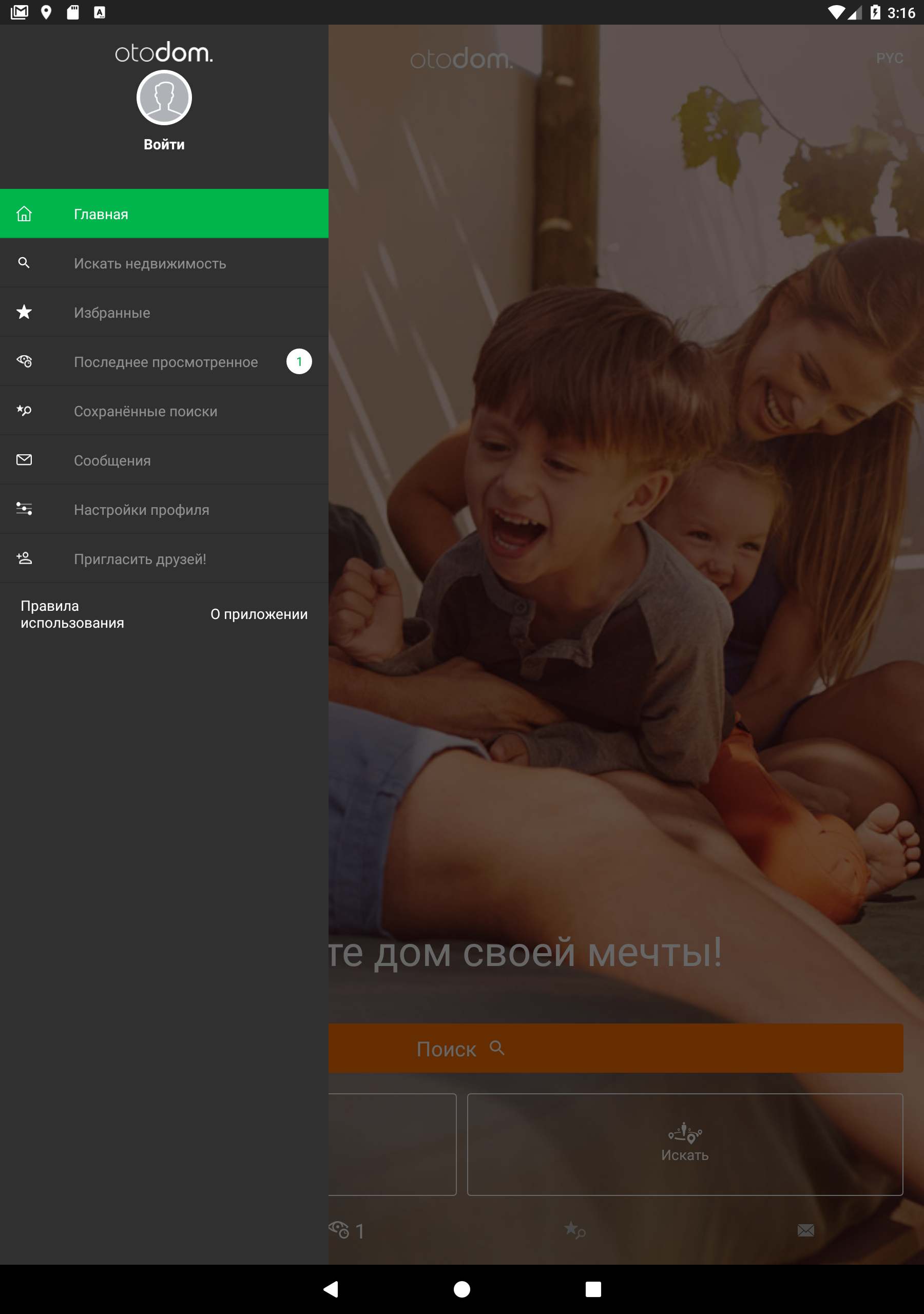Tap the home icon next to Главная
Image resolution: width=924 pixels, height=1314 pixels.
click(24, 214)
